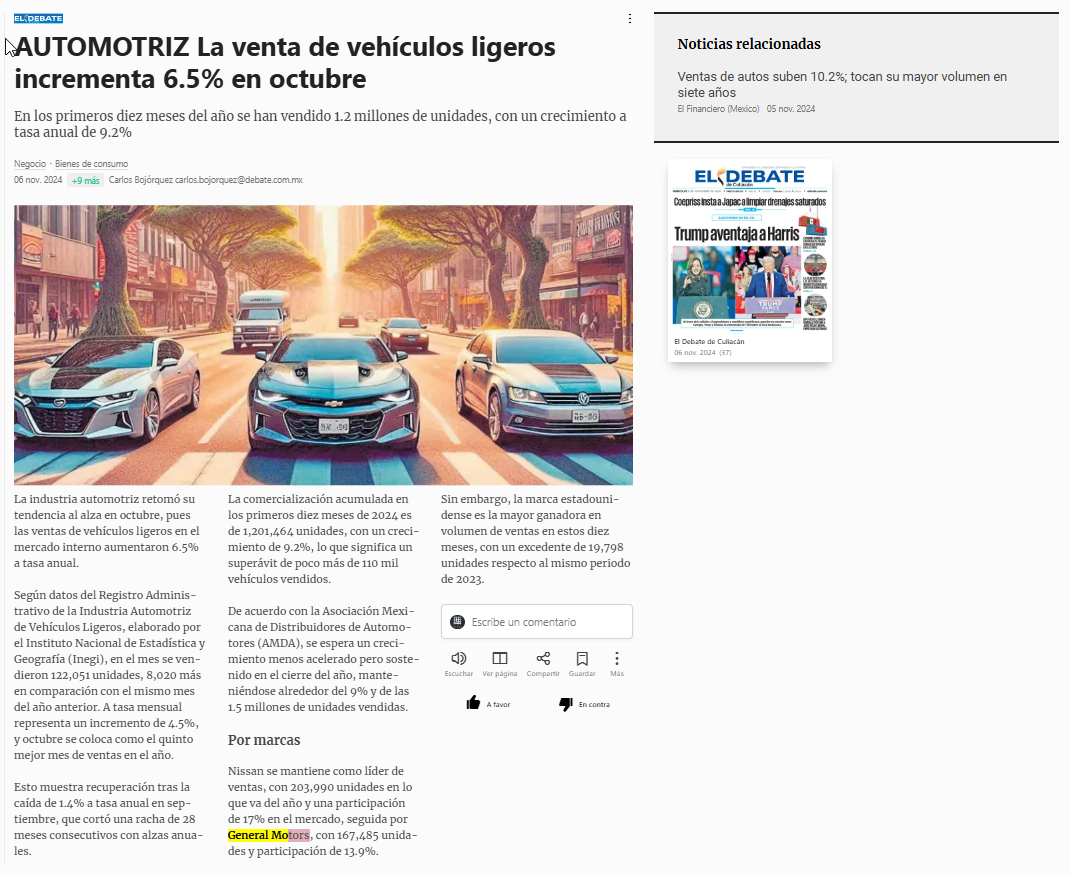Click the article subtitle about 1.2 millones
The image size is (1070, 875).
pyautogui.click(x=320, y=124)
